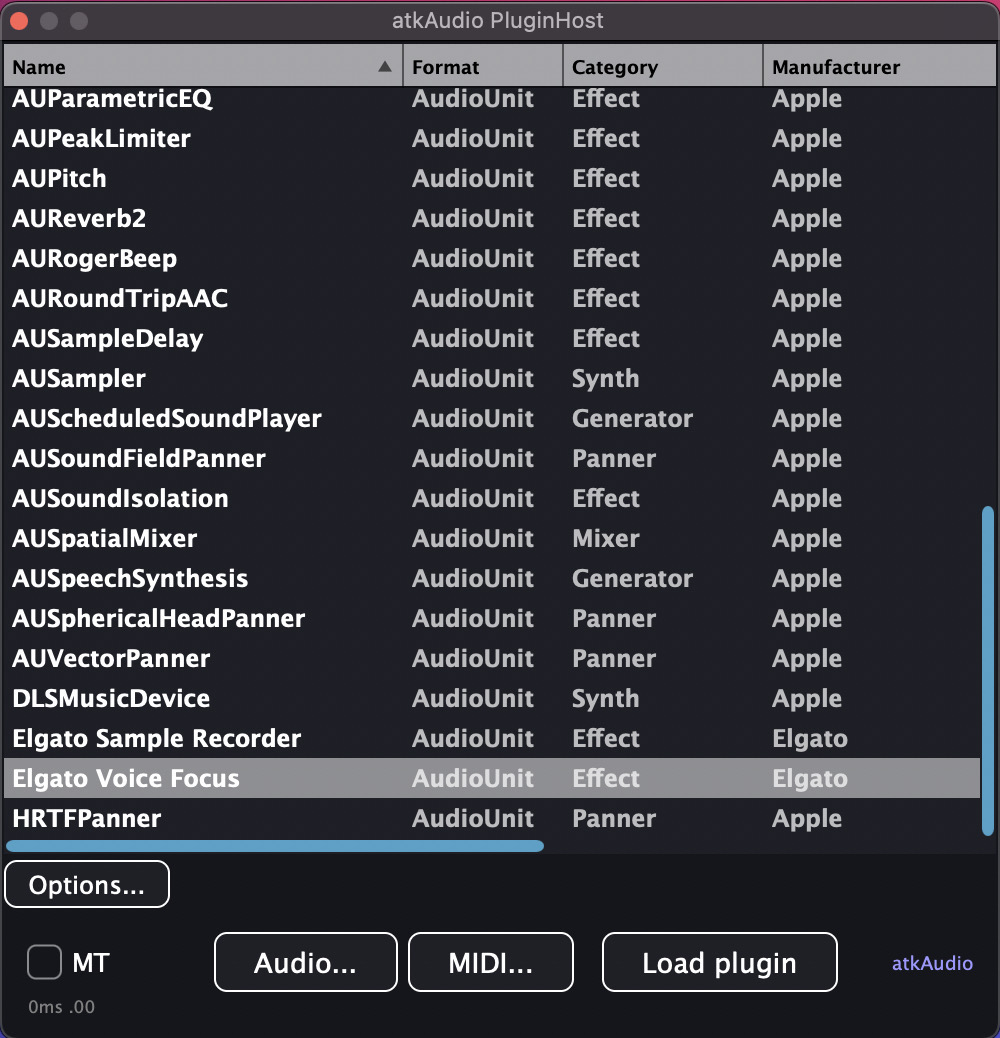Click the Load plugin button
The width and height of the screenshot is (1000, 1038).
coord(719,963)
